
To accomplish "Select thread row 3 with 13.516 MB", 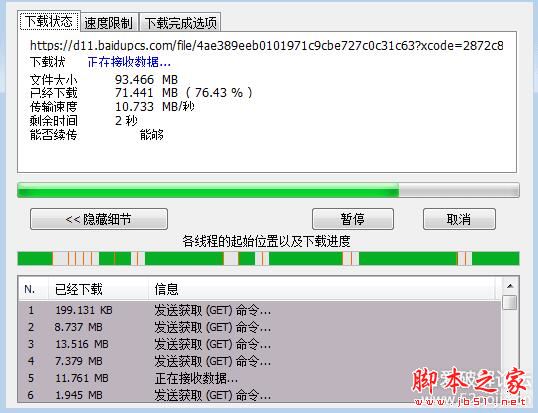I will click(x=260, y=344).
